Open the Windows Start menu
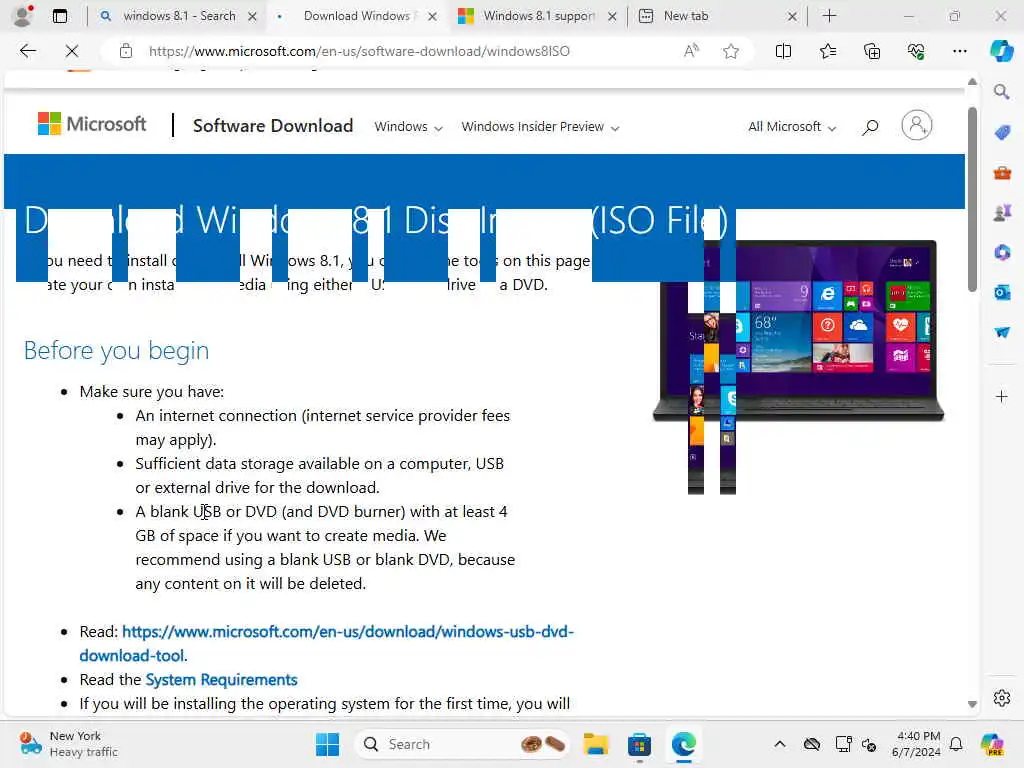1024x768 pixels. 327,744
